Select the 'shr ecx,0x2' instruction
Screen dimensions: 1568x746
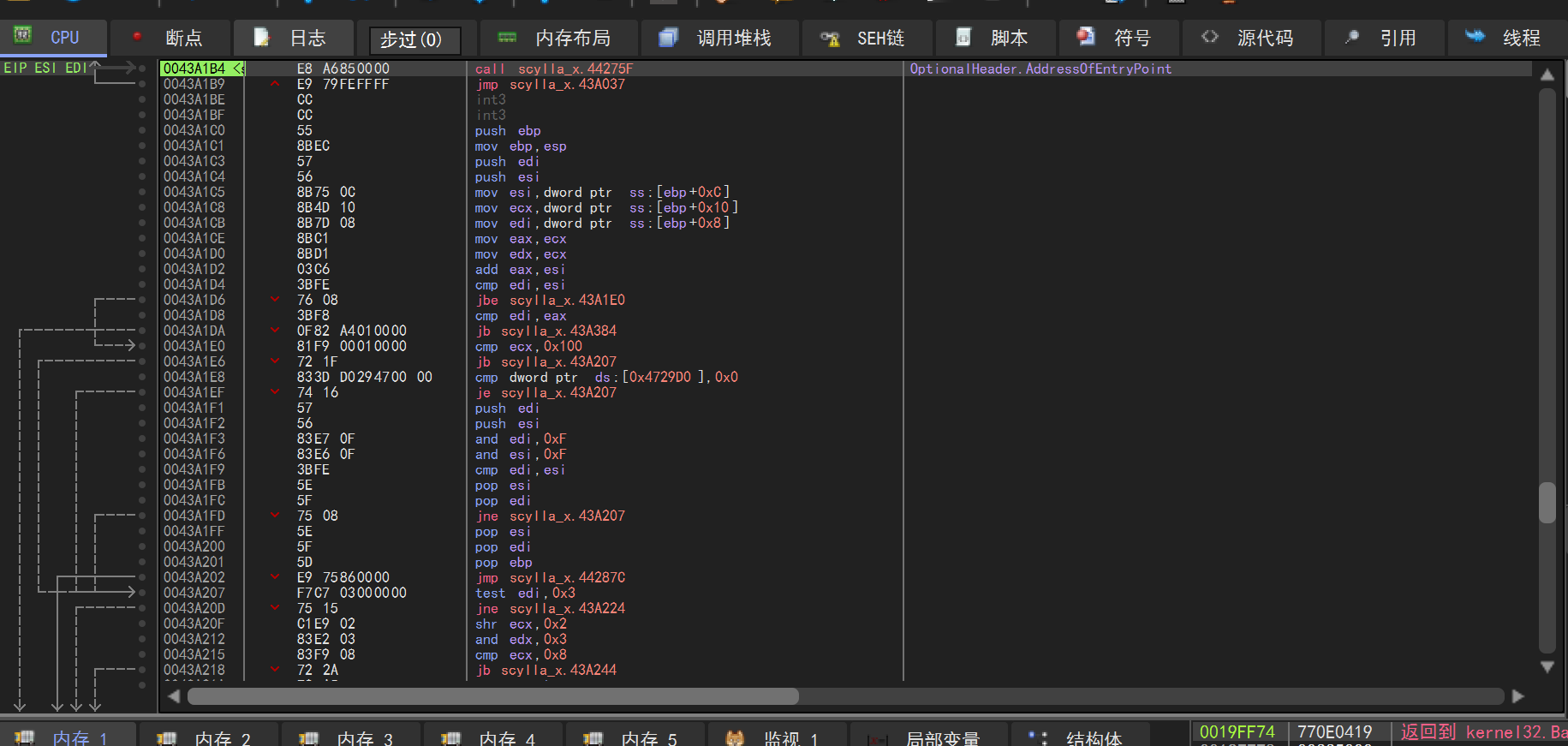tap(521, 624)
